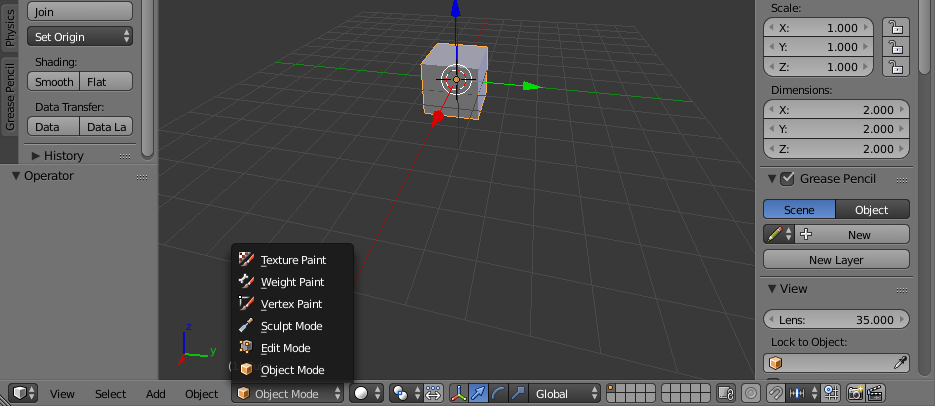Toggle the lock for Scale X
The height and width of the screenshot is (406, 935).
pyautogui.click(x=897, y=28)
